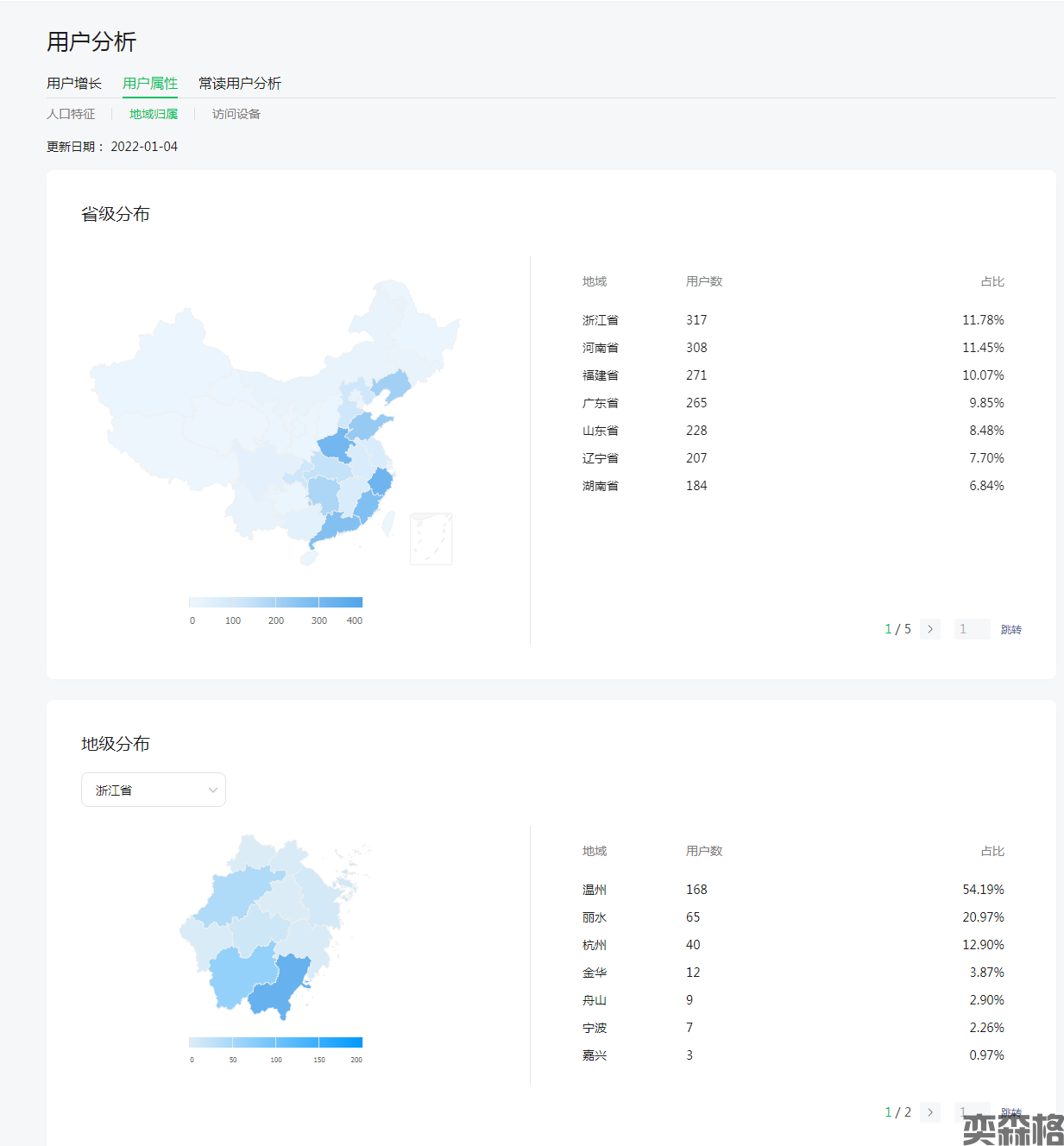
Task: Click the city map color legend bar
Action: (275, 1042)
